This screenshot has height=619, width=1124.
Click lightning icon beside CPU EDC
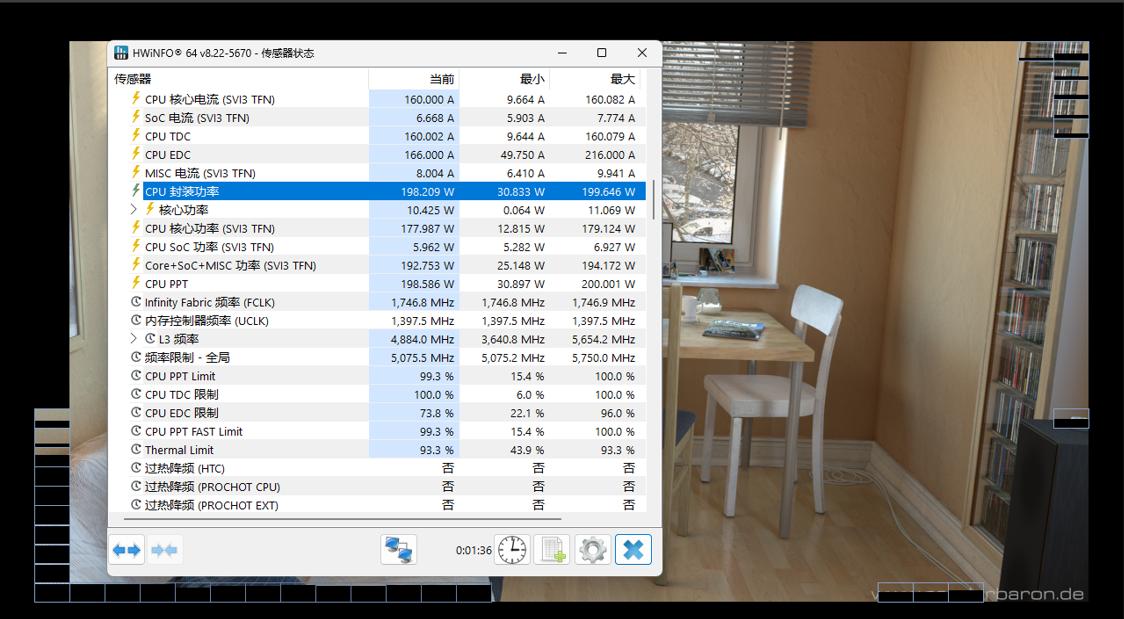coord(135,154)
